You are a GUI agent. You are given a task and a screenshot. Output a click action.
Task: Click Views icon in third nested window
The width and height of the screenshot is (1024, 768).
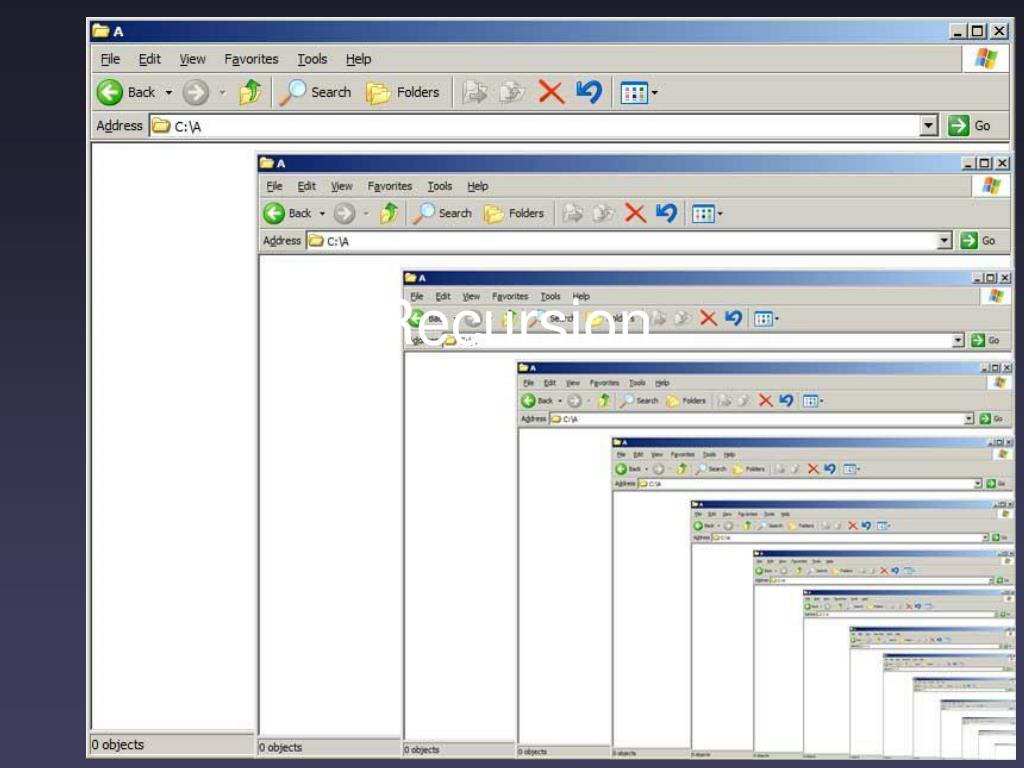[763, 319]
